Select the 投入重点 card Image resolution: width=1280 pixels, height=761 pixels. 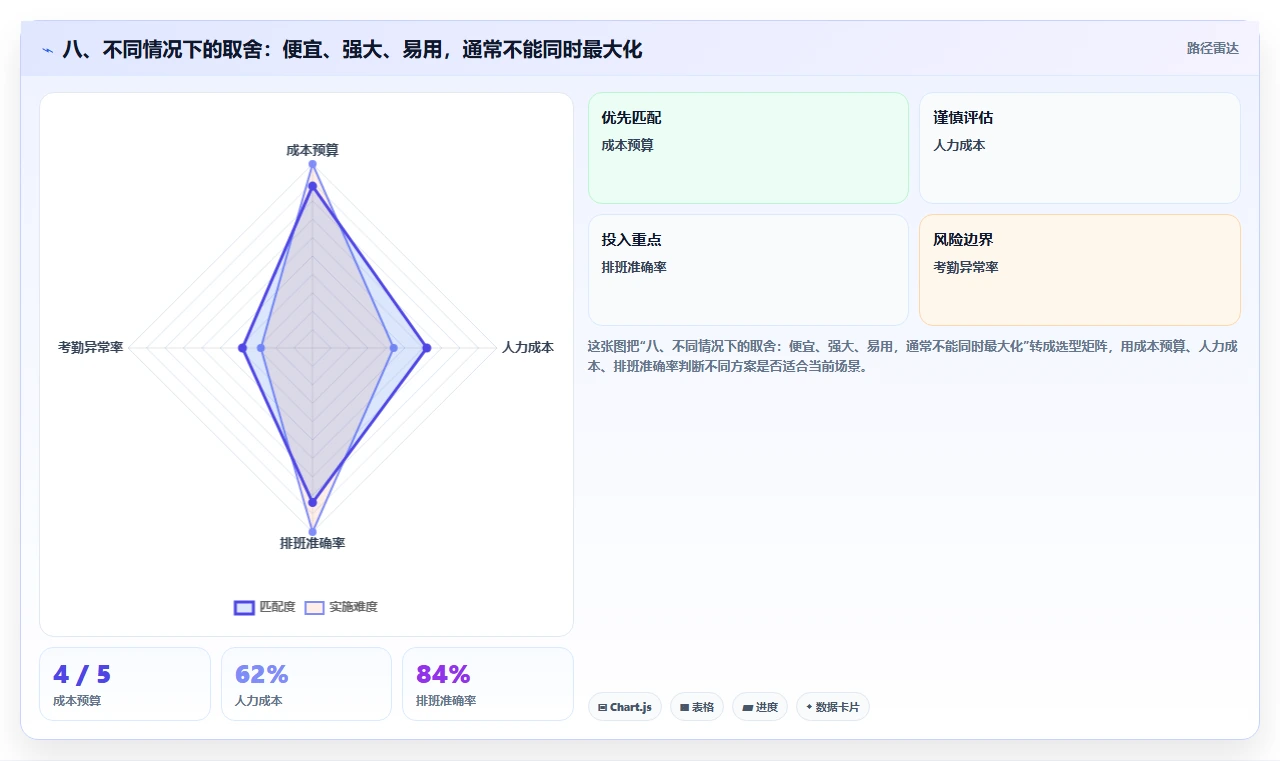748,270
